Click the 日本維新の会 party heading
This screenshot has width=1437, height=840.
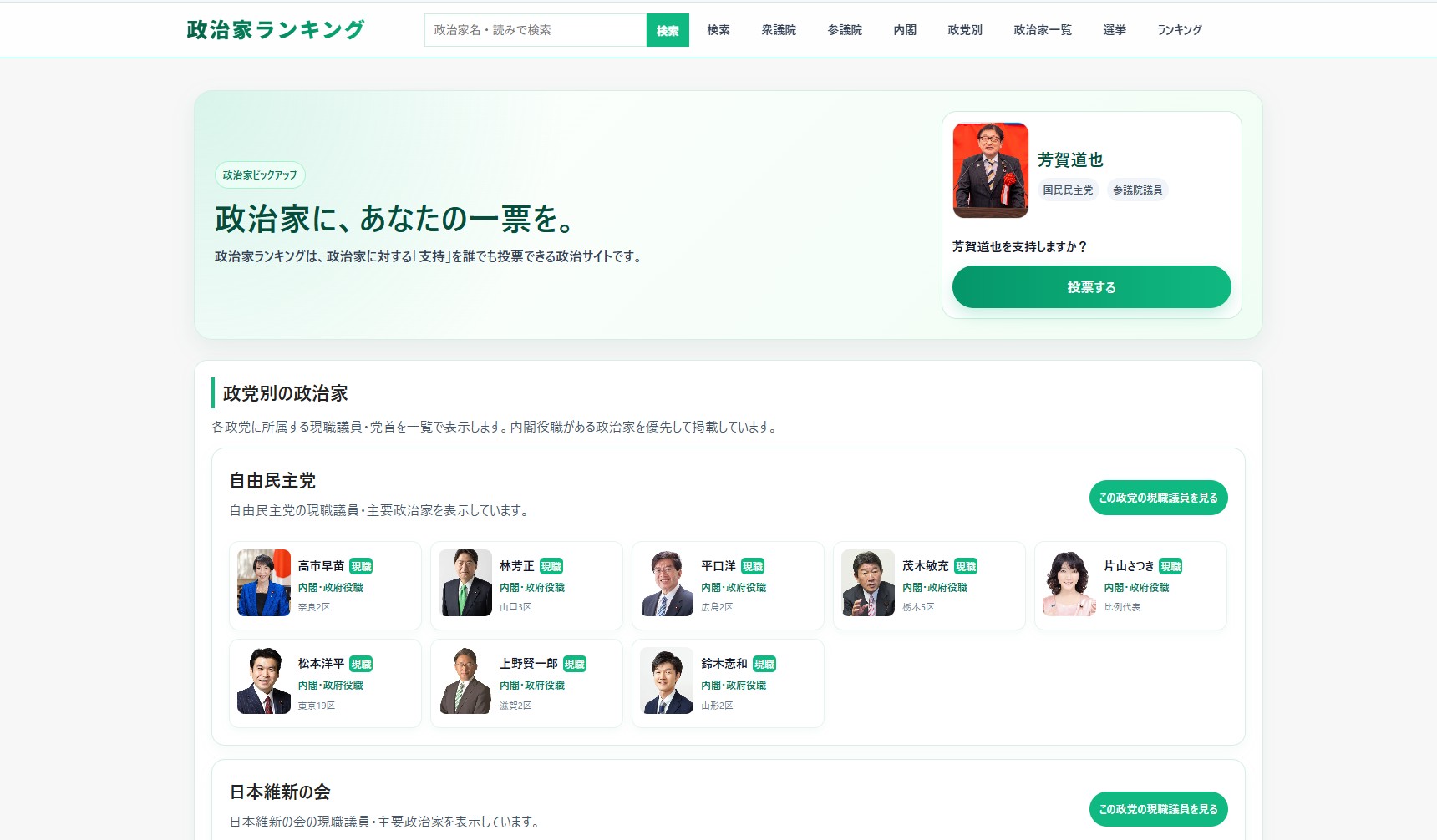pos(280,792)
